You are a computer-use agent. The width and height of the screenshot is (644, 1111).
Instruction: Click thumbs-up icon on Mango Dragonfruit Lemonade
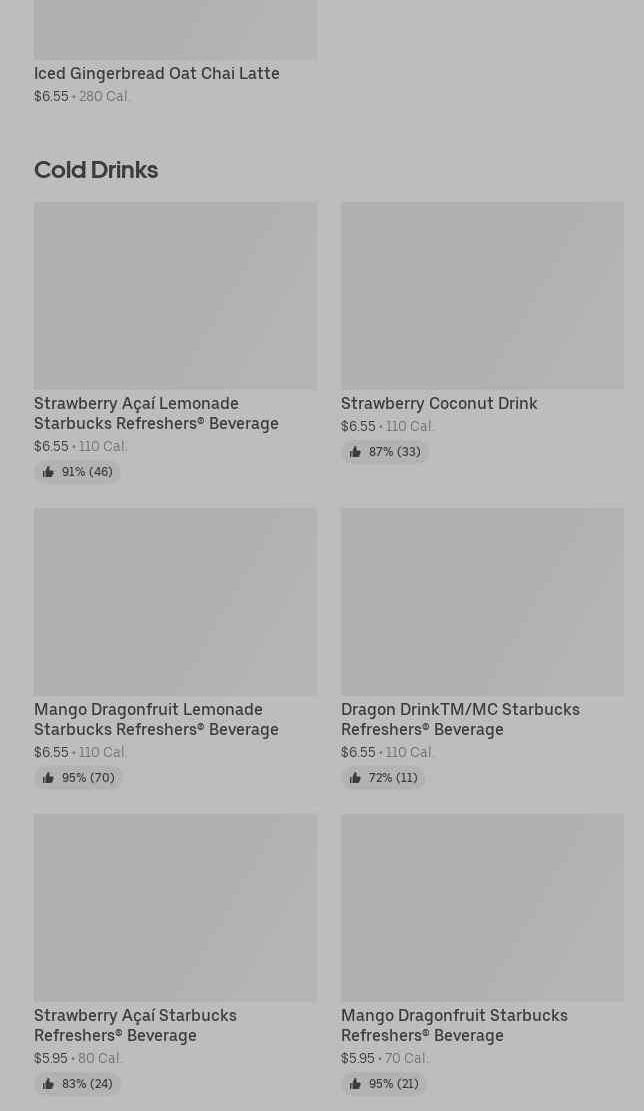[48, 778]
